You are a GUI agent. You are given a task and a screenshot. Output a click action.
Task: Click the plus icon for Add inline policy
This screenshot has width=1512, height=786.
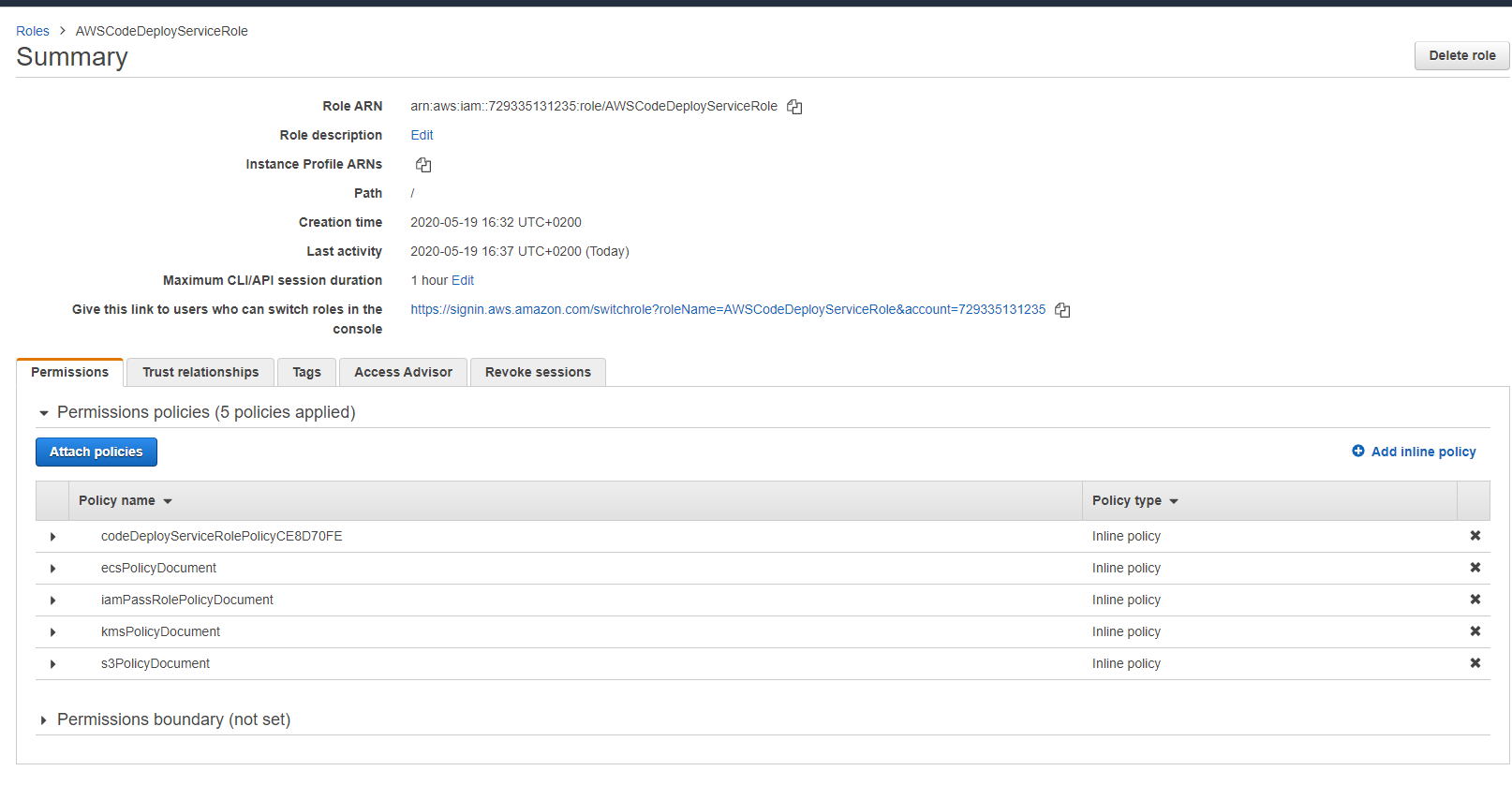tap(1358, 452)
